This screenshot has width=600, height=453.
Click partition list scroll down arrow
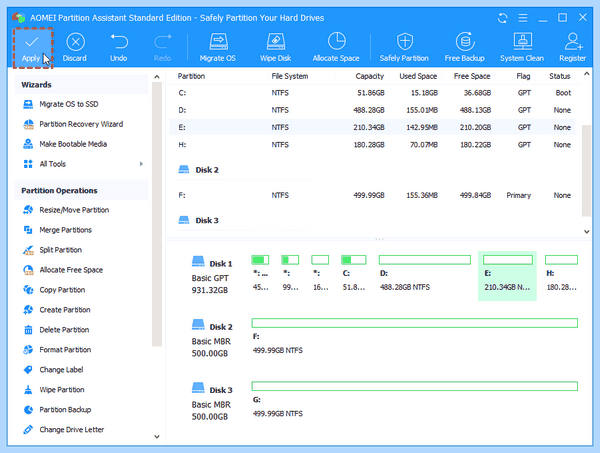(x=586, y=231)
